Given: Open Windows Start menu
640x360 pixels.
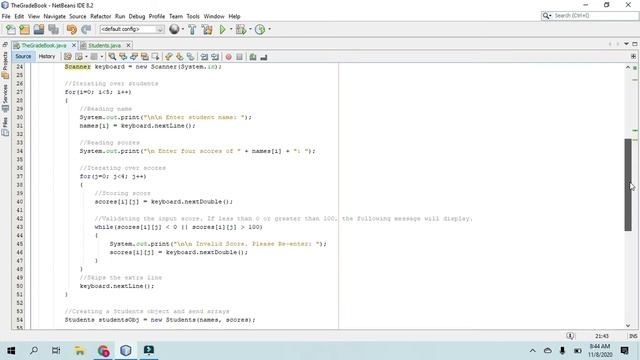Looking at the screenshot, I should pyautogui.click(x=11, y=350).
